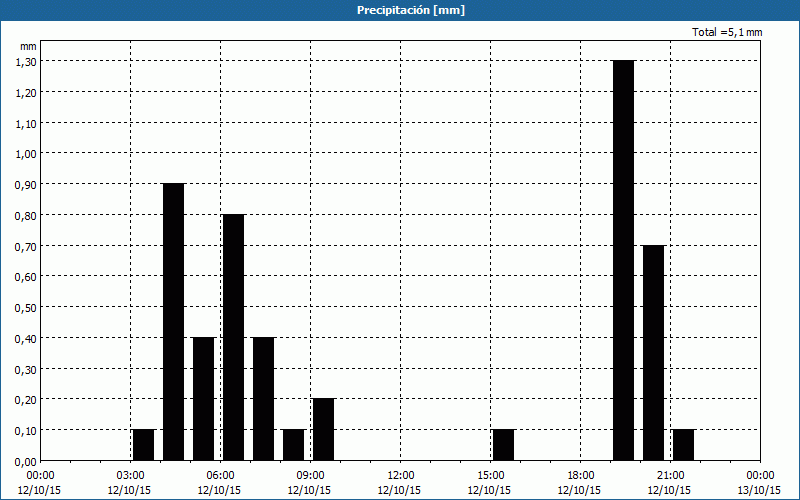
Task: Click the 06:00 x-axis time label
Action: pyautogui.click(x=220, y=476)
